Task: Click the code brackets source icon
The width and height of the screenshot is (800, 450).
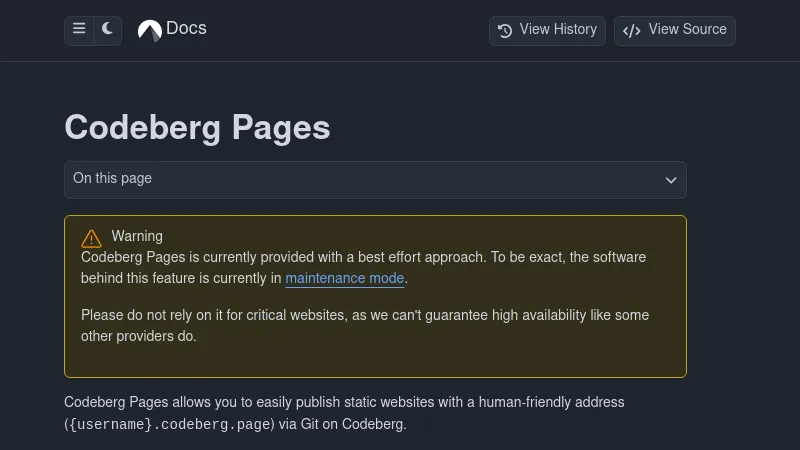Action: pos(631,30)
